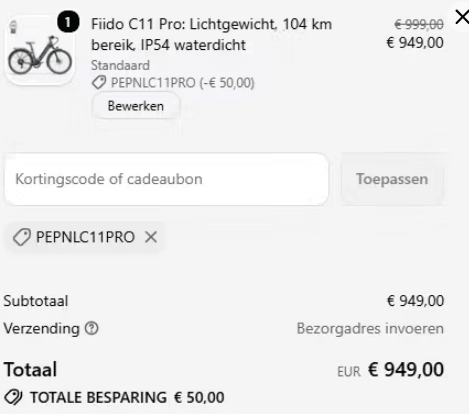Viewport: 469px width, 414px height.
Task: Open the Verzending help question mark
Action: 91,328
